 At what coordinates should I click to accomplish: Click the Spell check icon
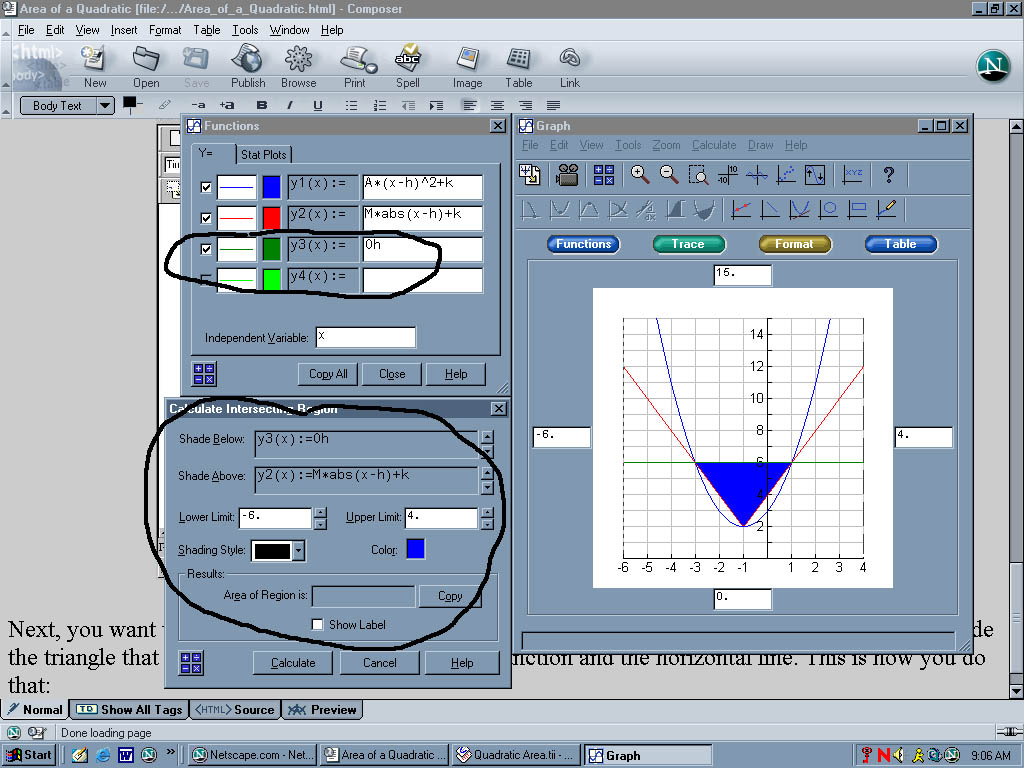[407, 66]
